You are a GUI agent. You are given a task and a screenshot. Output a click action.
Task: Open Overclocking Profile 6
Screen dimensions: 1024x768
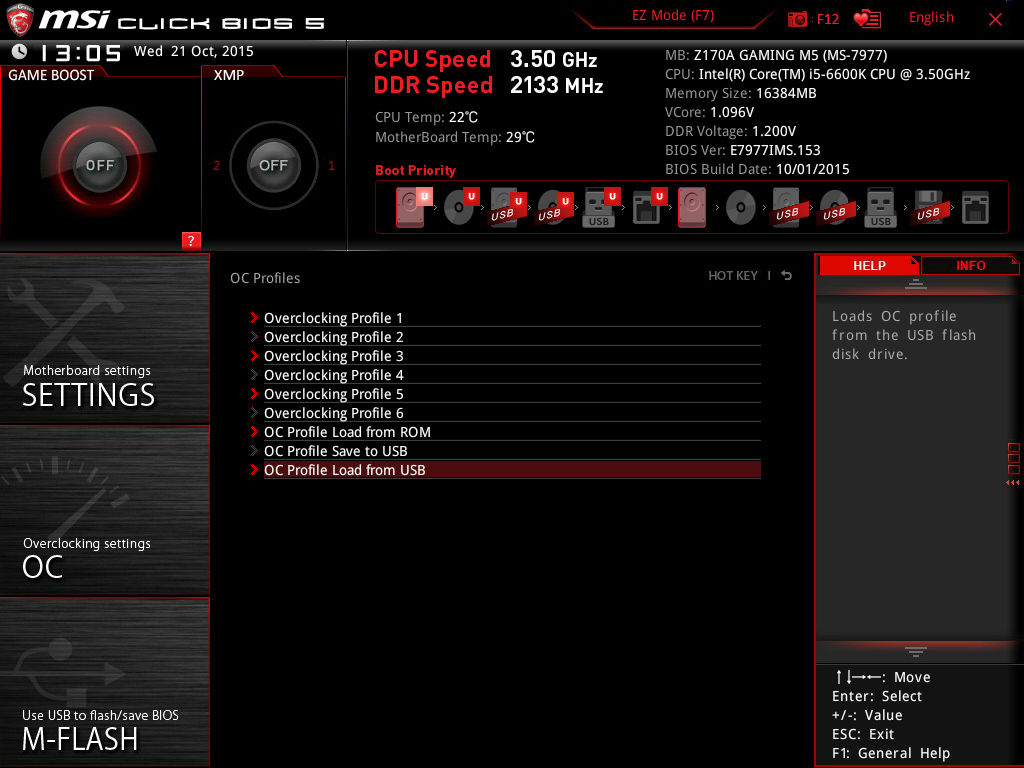tap(512, 413)
